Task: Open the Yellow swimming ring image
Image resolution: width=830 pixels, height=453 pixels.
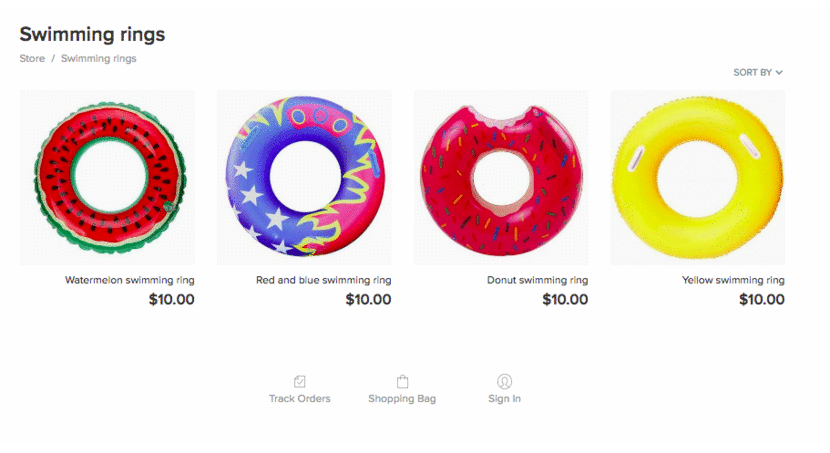Action: [x=698, y=177]
